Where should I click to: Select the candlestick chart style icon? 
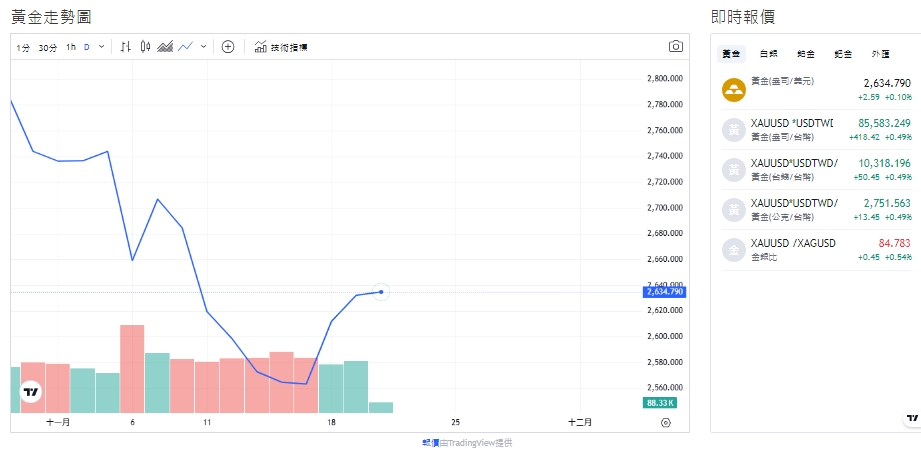coord(145,47)
